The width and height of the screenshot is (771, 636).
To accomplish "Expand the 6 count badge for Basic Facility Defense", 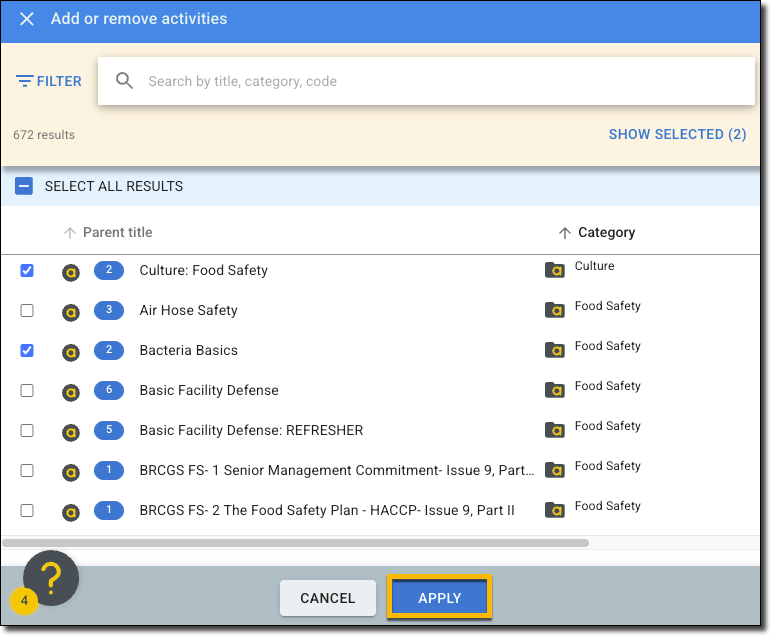I will [109, 390].
